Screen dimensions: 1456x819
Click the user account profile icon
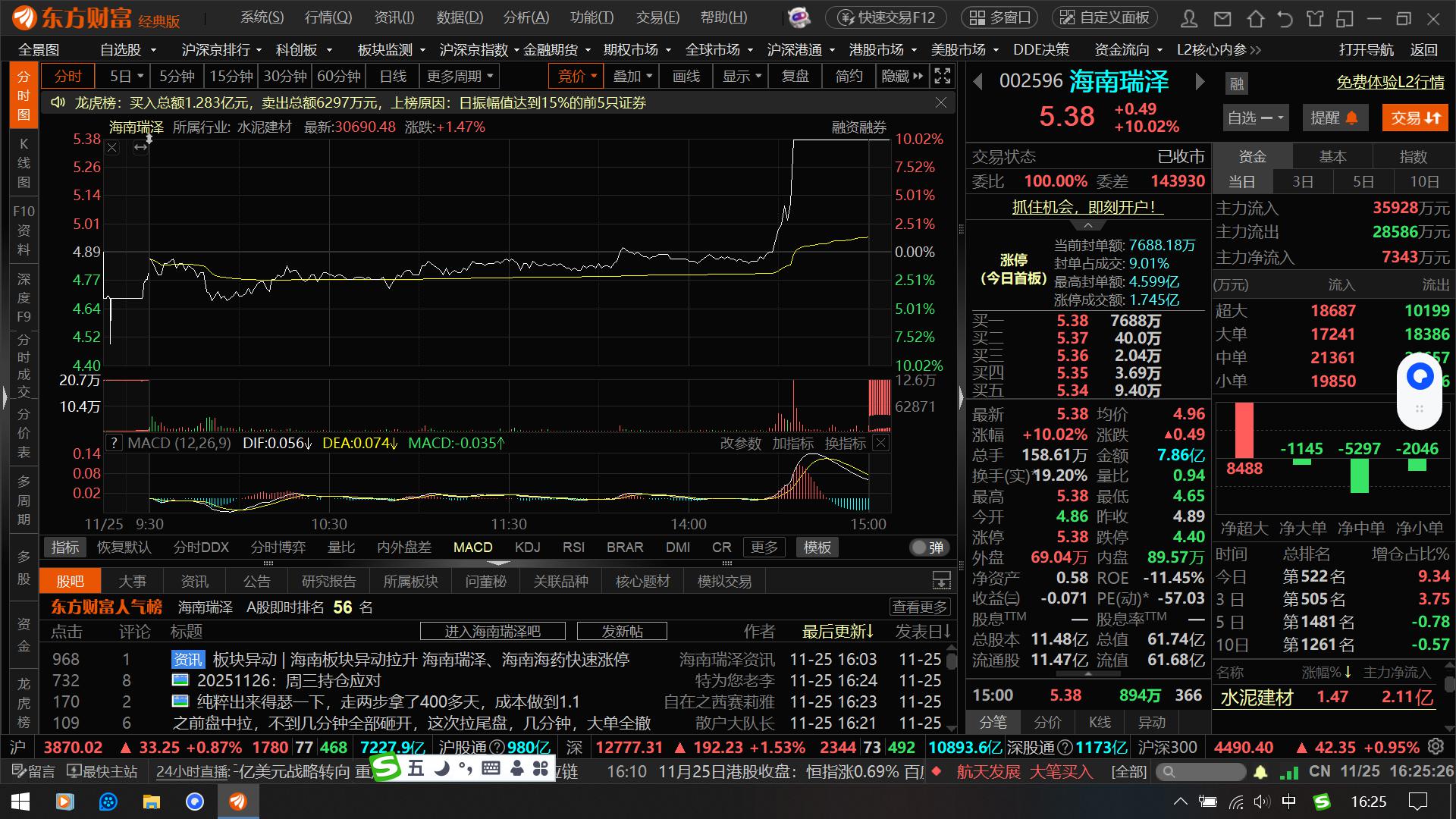[x=1189, y=18]
